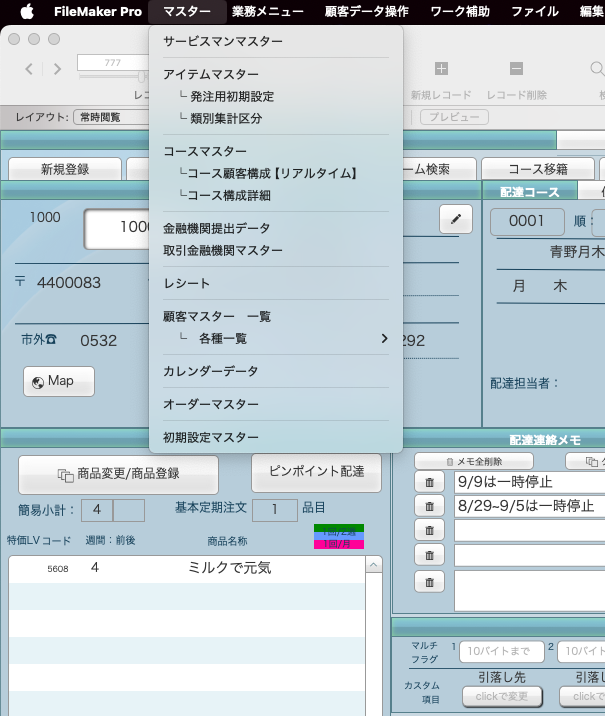Click the memo field 9/9は一時停止
Viewport: 605px width, 716px height.
pyautogui.click(x=530, y=482)
